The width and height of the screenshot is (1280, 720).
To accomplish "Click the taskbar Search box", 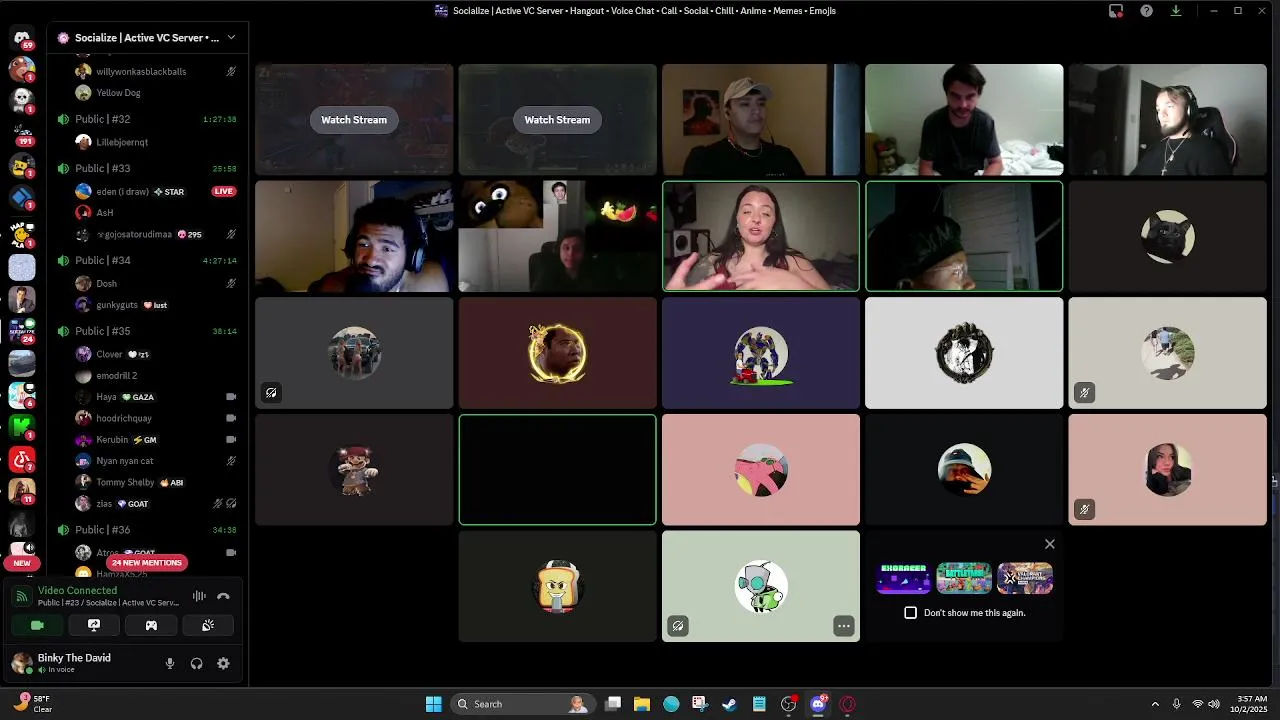I will click(522, 704).
